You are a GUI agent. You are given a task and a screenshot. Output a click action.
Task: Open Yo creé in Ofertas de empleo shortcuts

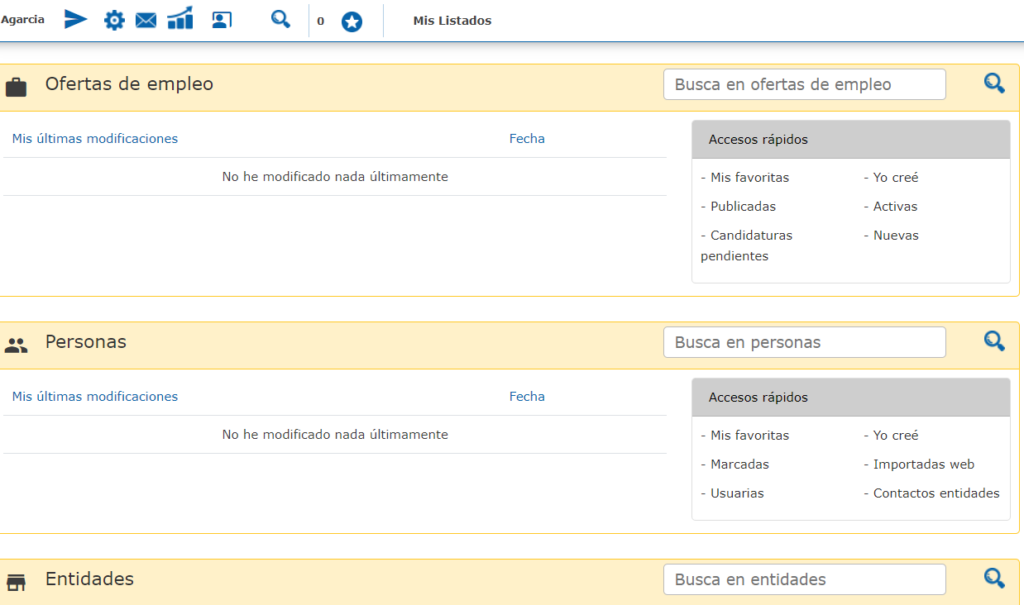point(895,178)
